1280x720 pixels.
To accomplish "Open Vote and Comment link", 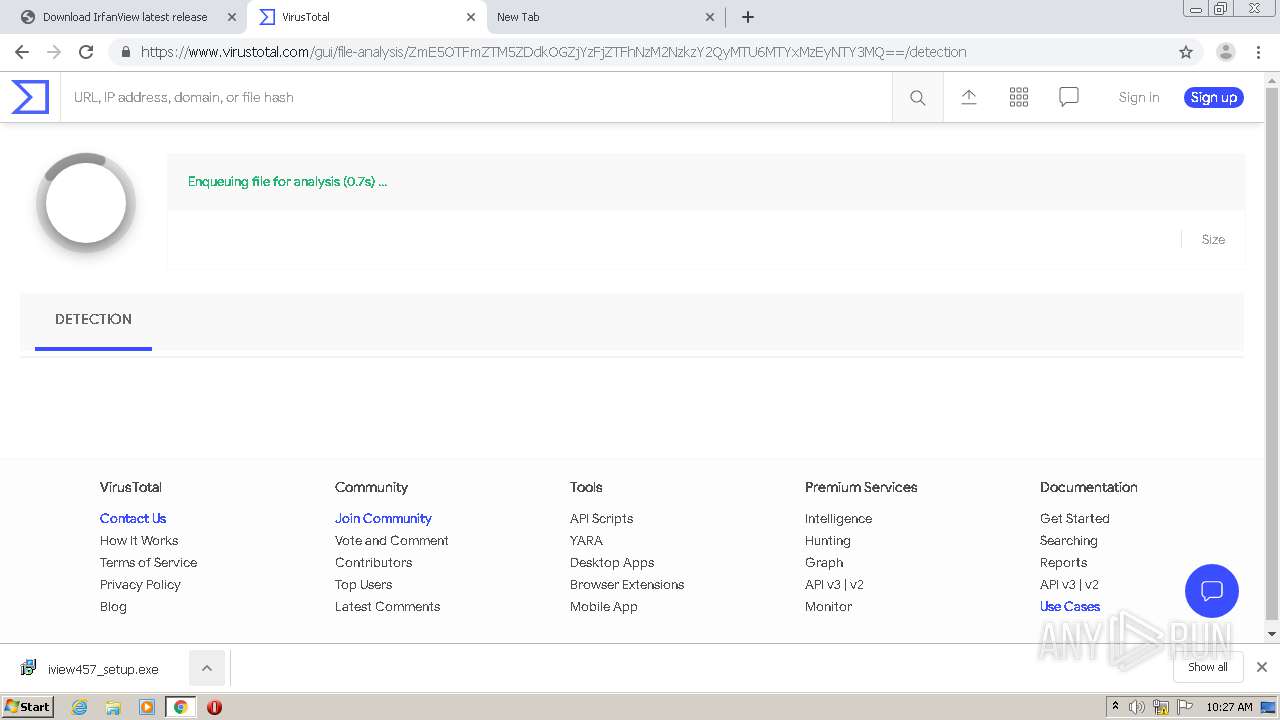I will [x=391, y=540].
